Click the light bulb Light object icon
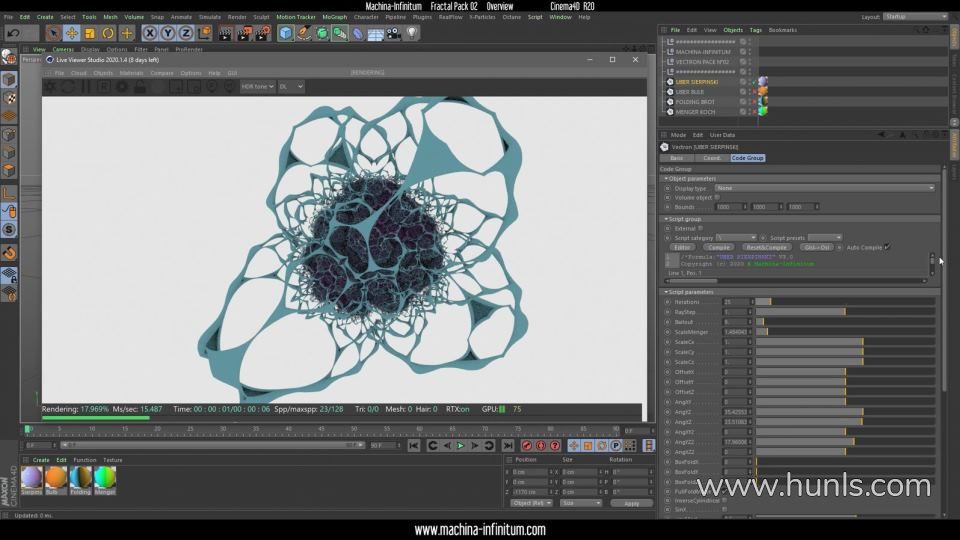The image size is (960, 540). [x=411, y=33]
